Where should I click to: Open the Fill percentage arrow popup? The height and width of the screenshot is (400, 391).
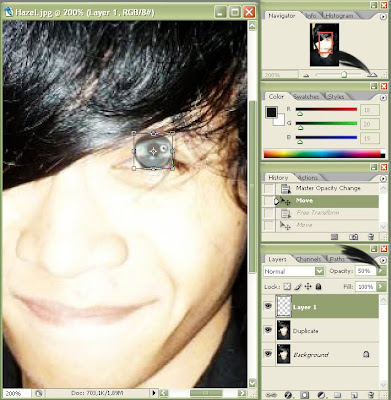tap(381, 286)
